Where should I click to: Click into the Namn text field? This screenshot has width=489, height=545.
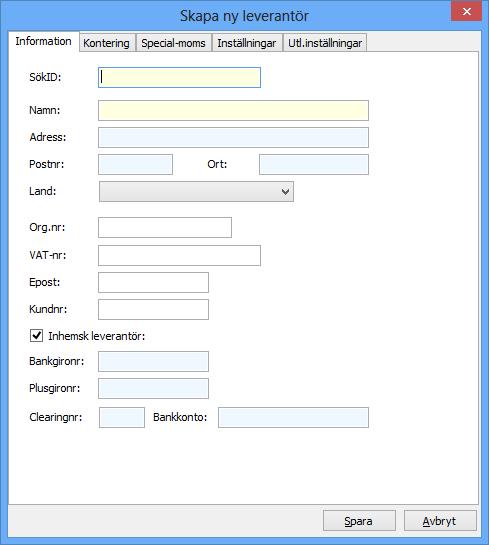pos(233,111)
